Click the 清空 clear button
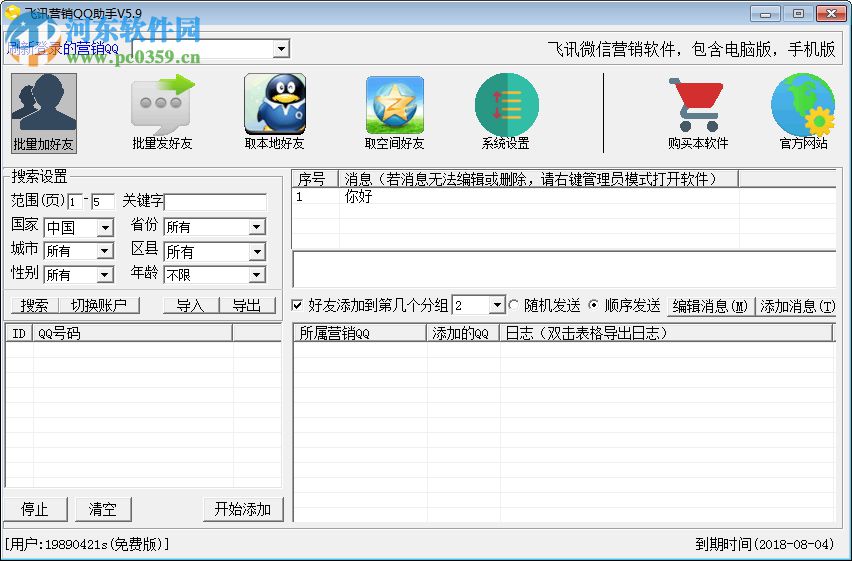852x561 pixels. (103, 509)
